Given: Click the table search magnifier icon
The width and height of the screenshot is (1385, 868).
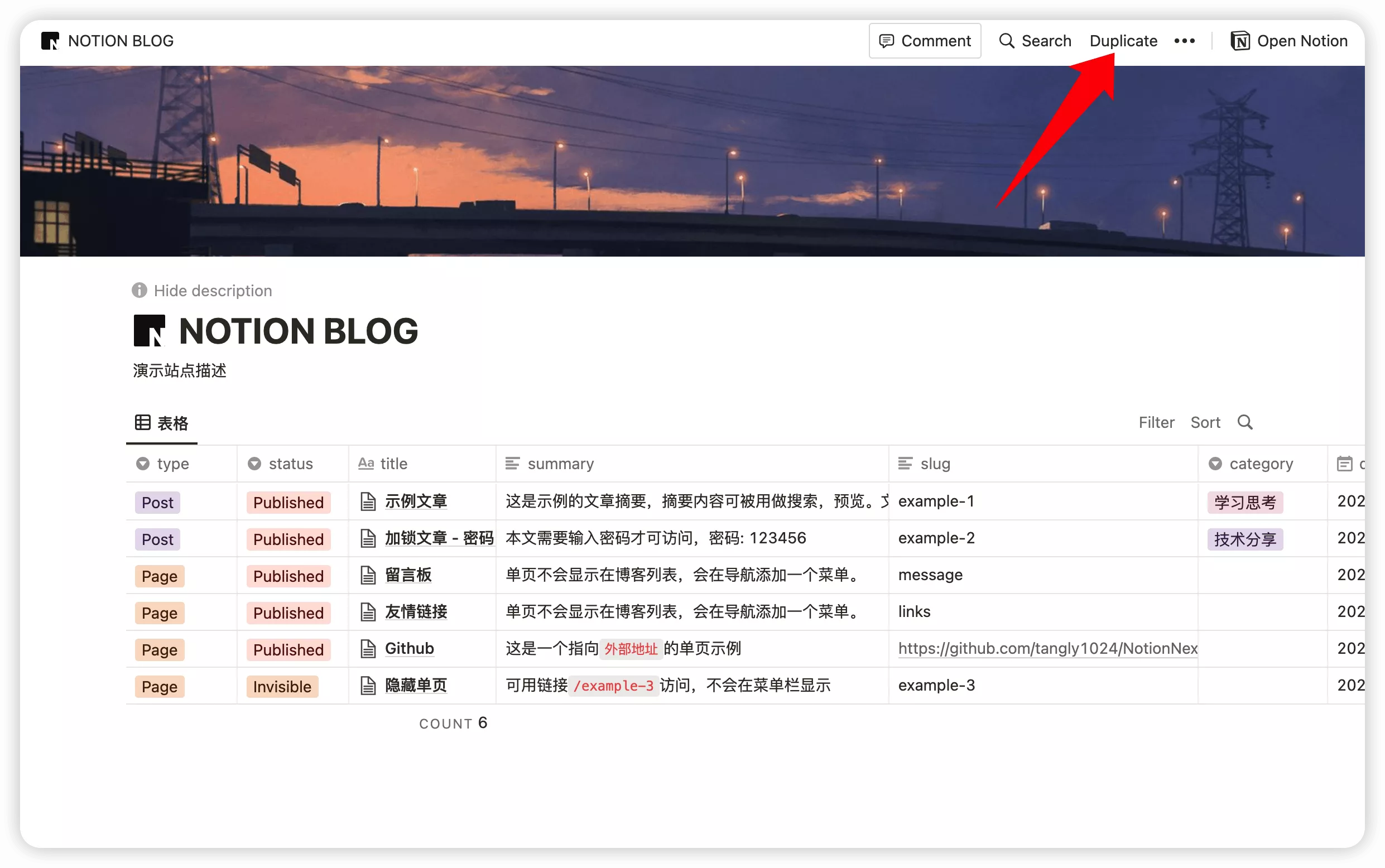Looking at the screenshot, I should pos(1244,422).
